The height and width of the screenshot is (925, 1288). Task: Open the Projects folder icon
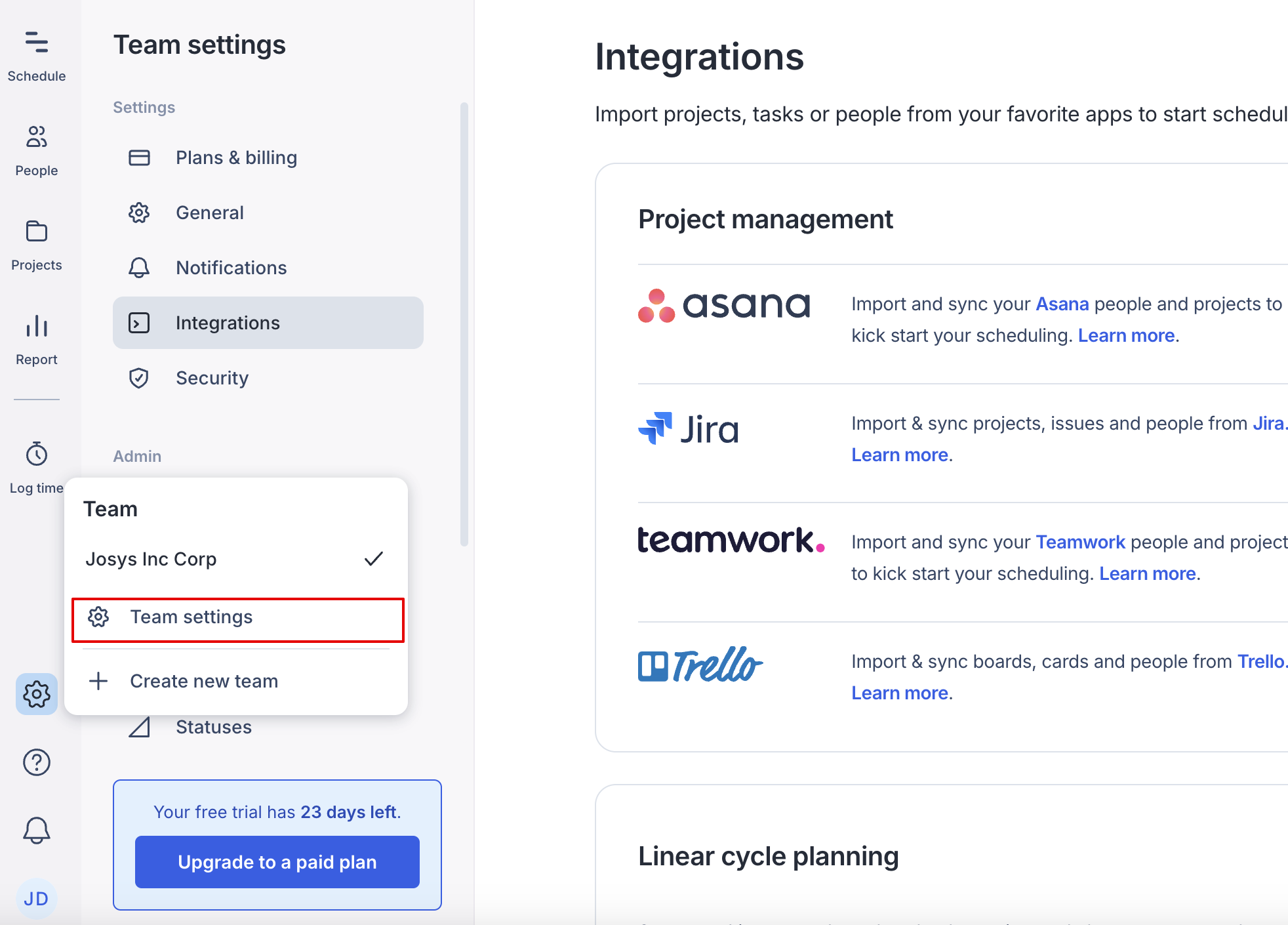click(37, 232)
